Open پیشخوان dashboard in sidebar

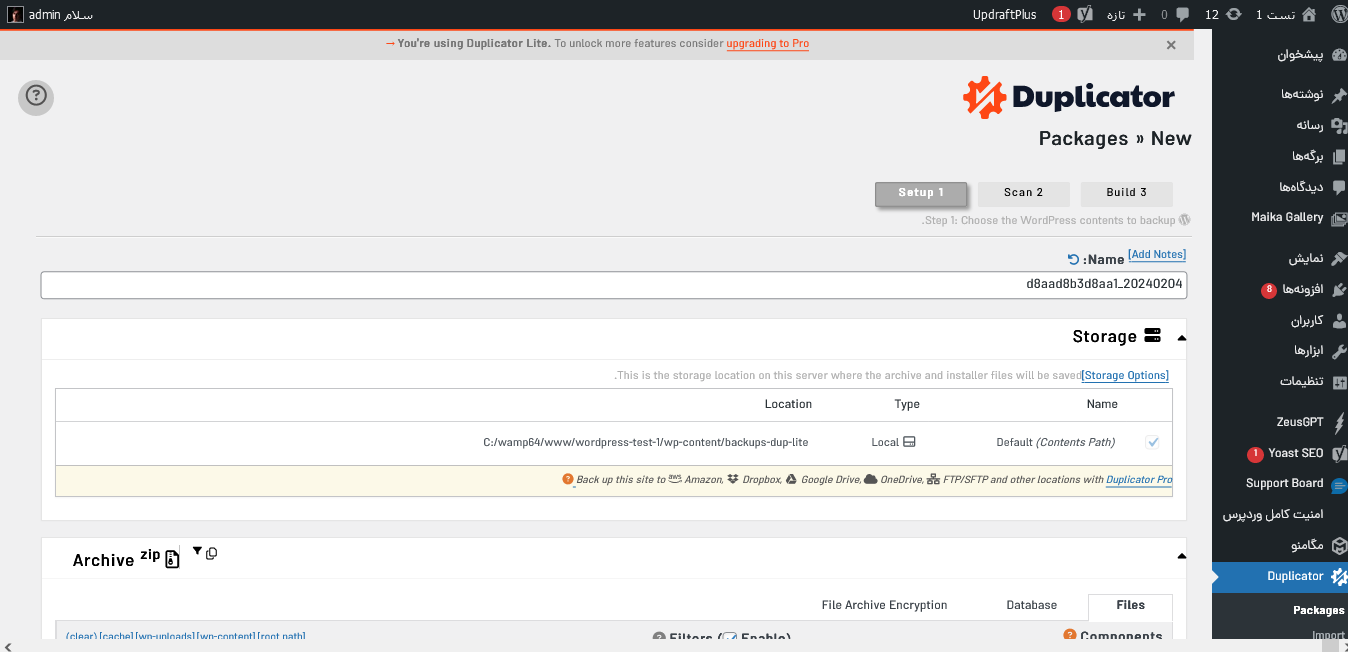point(1280,55)
